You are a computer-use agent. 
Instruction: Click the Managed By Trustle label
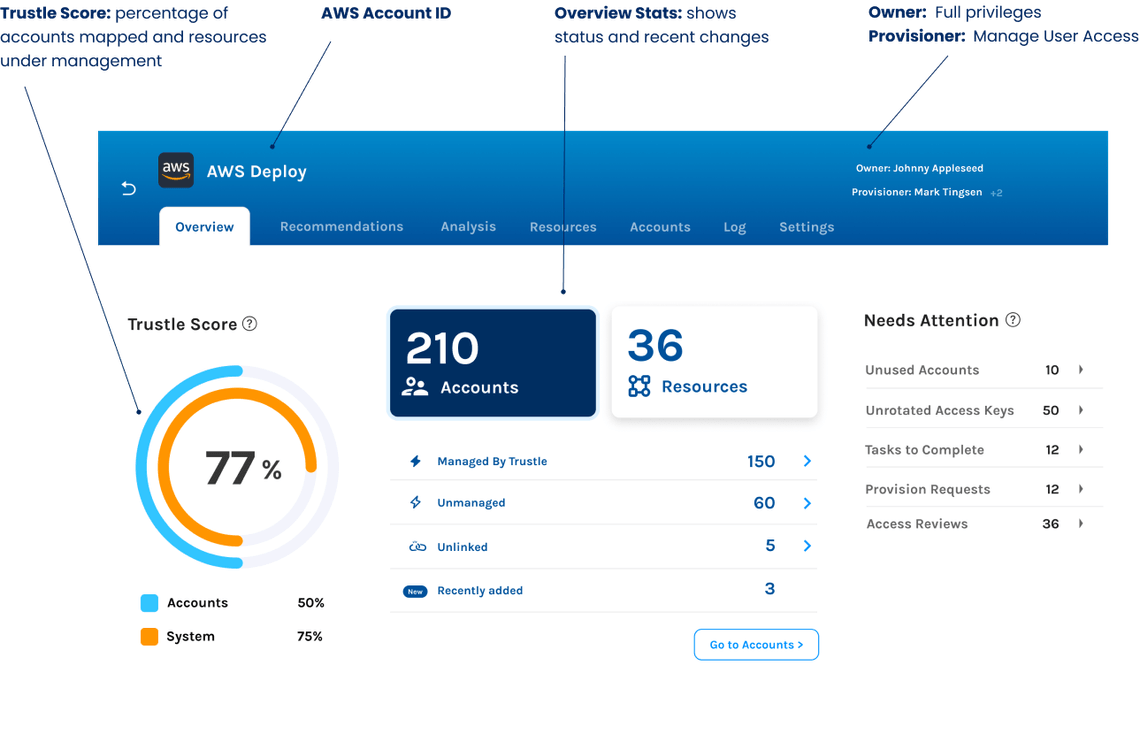pos(492,461)
